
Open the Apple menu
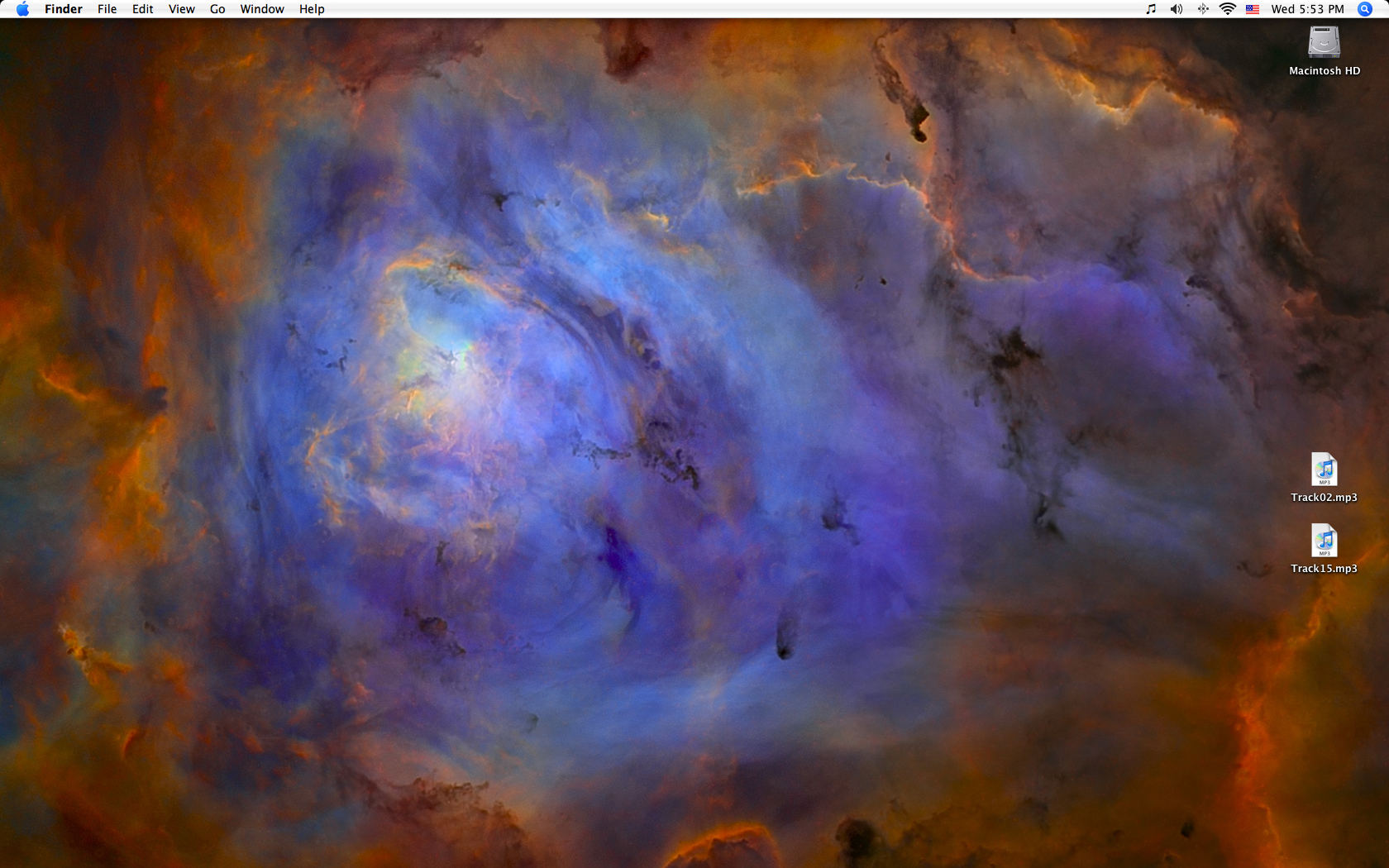[x=22, y=9]
